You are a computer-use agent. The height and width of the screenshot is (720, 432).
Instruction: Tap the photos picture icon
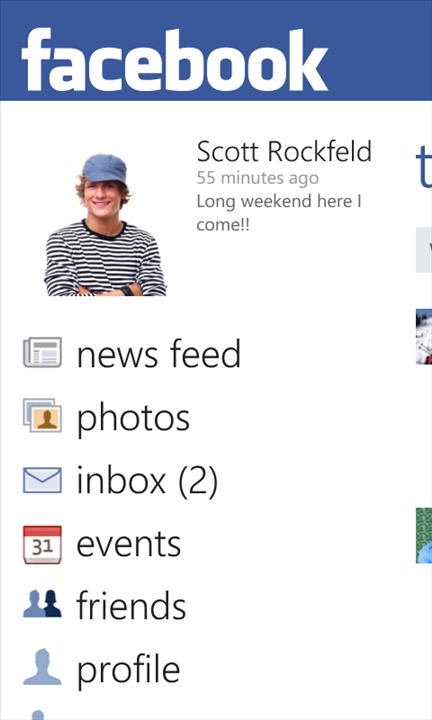click(x=42, y=416)
